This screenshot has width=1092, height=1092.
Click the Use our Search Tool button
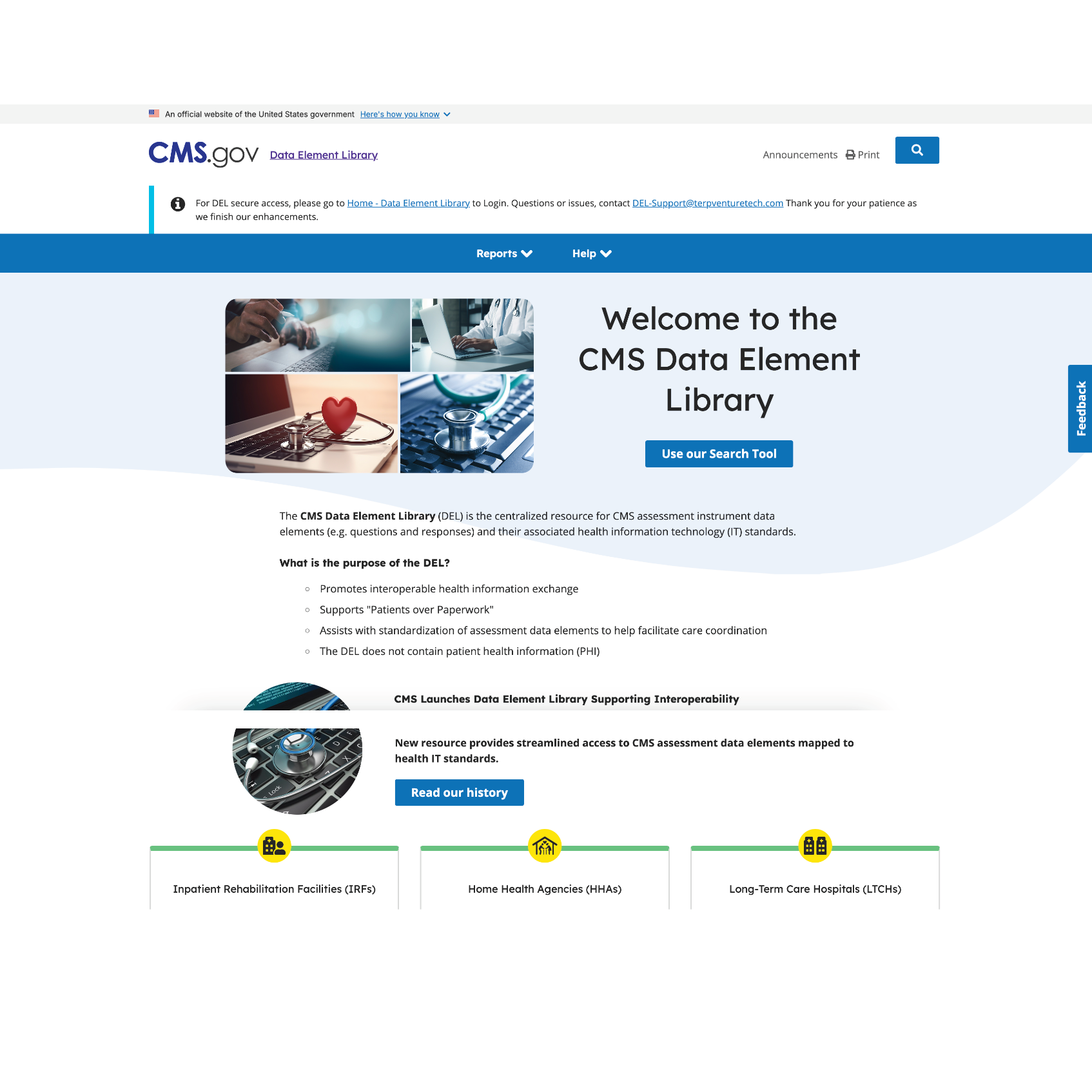coord(719,454)
